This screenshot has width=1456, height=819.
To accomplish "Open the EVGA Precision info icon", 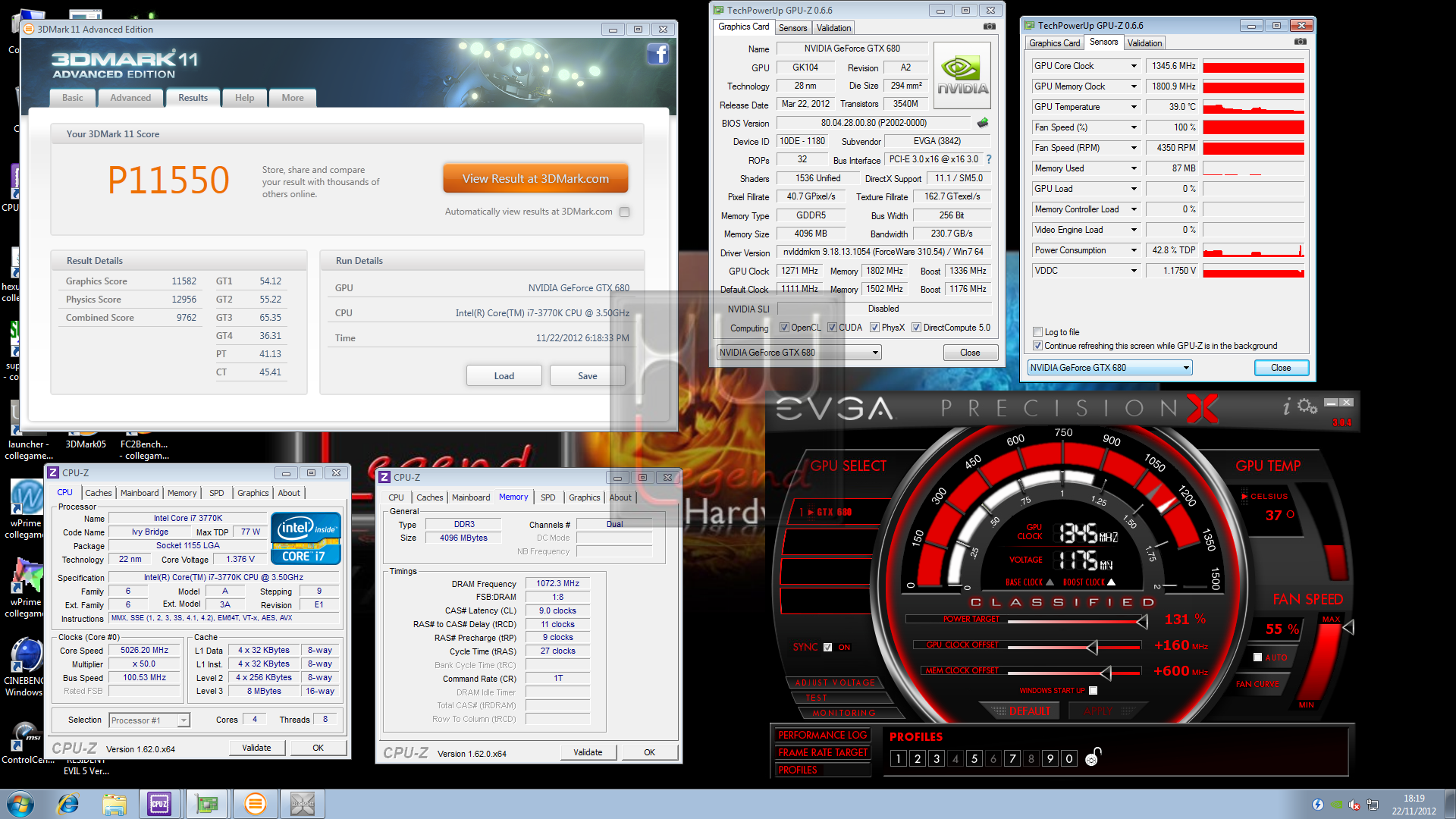I will 1286,407.
